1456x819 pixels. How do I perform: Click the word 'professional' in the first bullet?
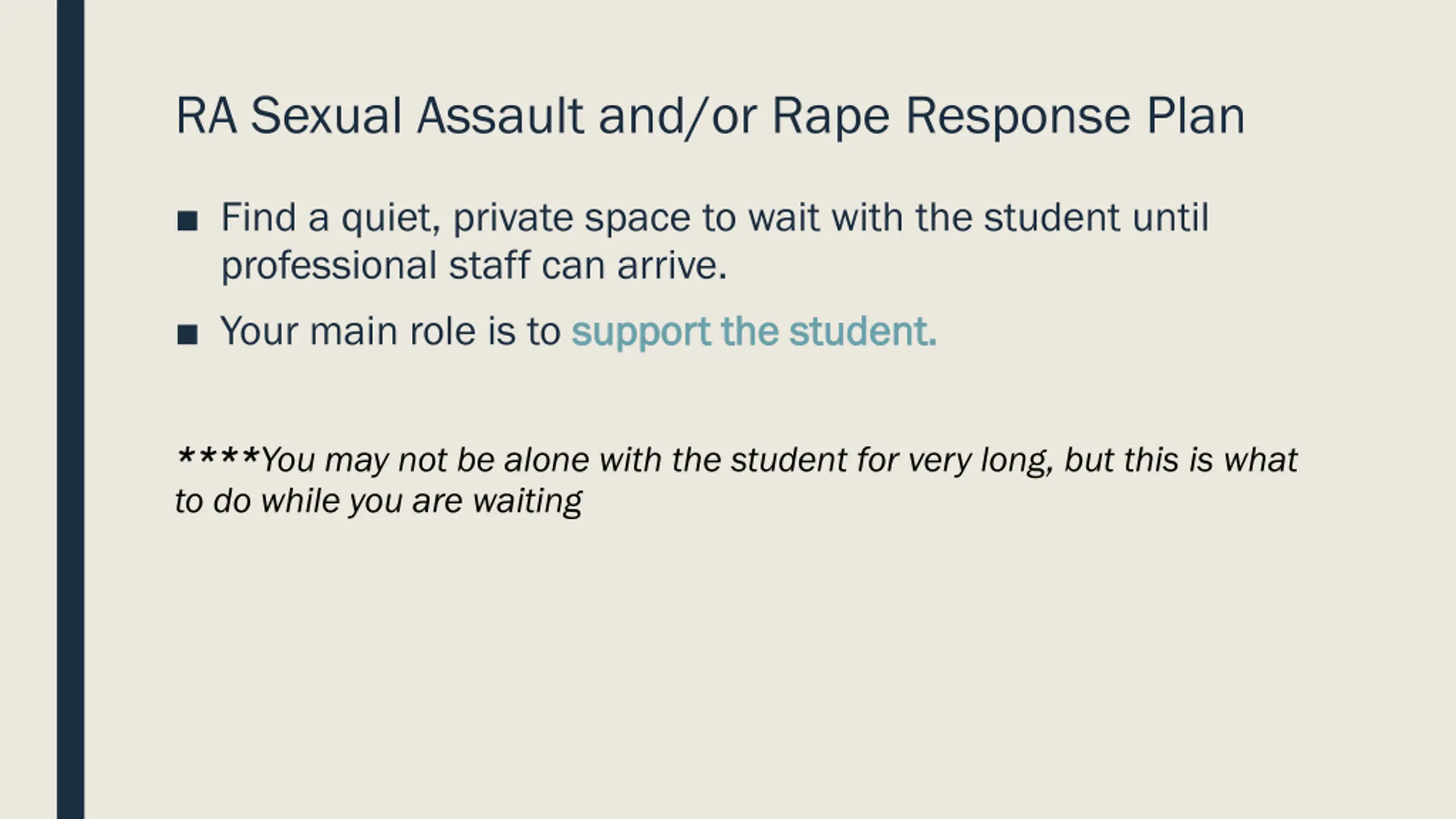click(329, 266)
